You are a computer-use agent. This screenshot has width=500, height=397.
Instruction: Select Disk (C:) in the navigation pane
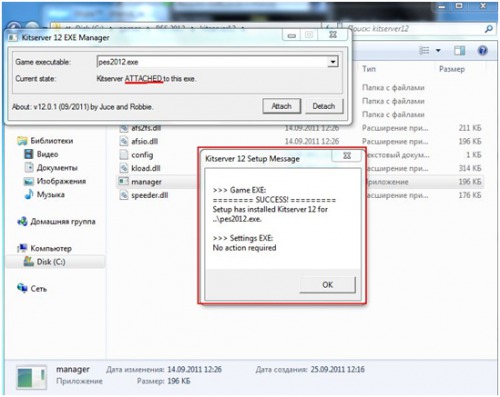point(51,262)
